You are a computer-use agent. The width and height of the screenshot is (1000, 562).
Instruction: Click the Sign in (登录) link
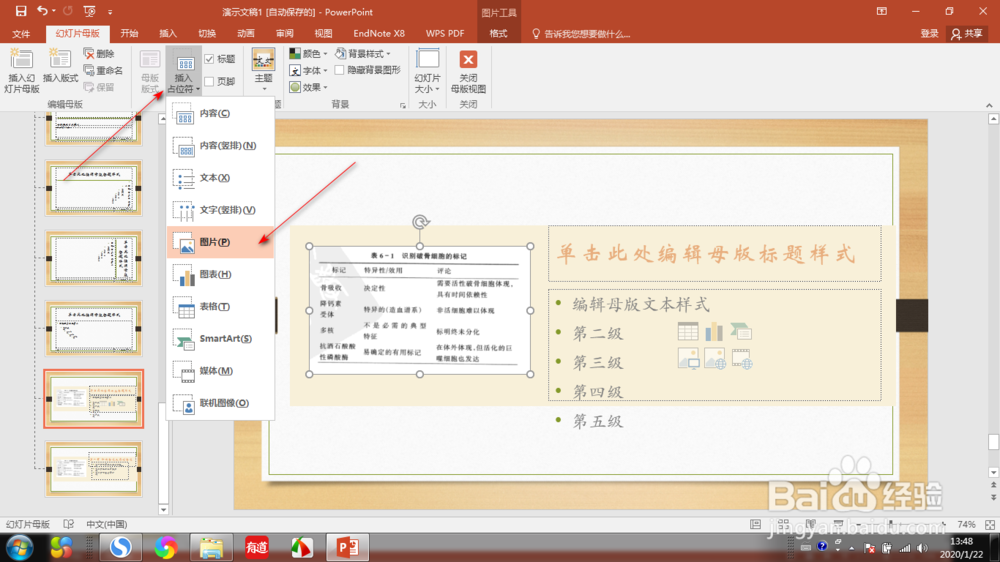[x=929, y=34]
